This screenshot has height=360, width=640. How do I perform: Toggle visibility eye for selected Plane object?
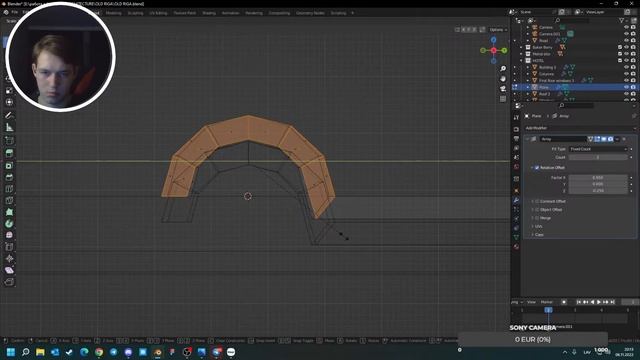pos(627,87)
